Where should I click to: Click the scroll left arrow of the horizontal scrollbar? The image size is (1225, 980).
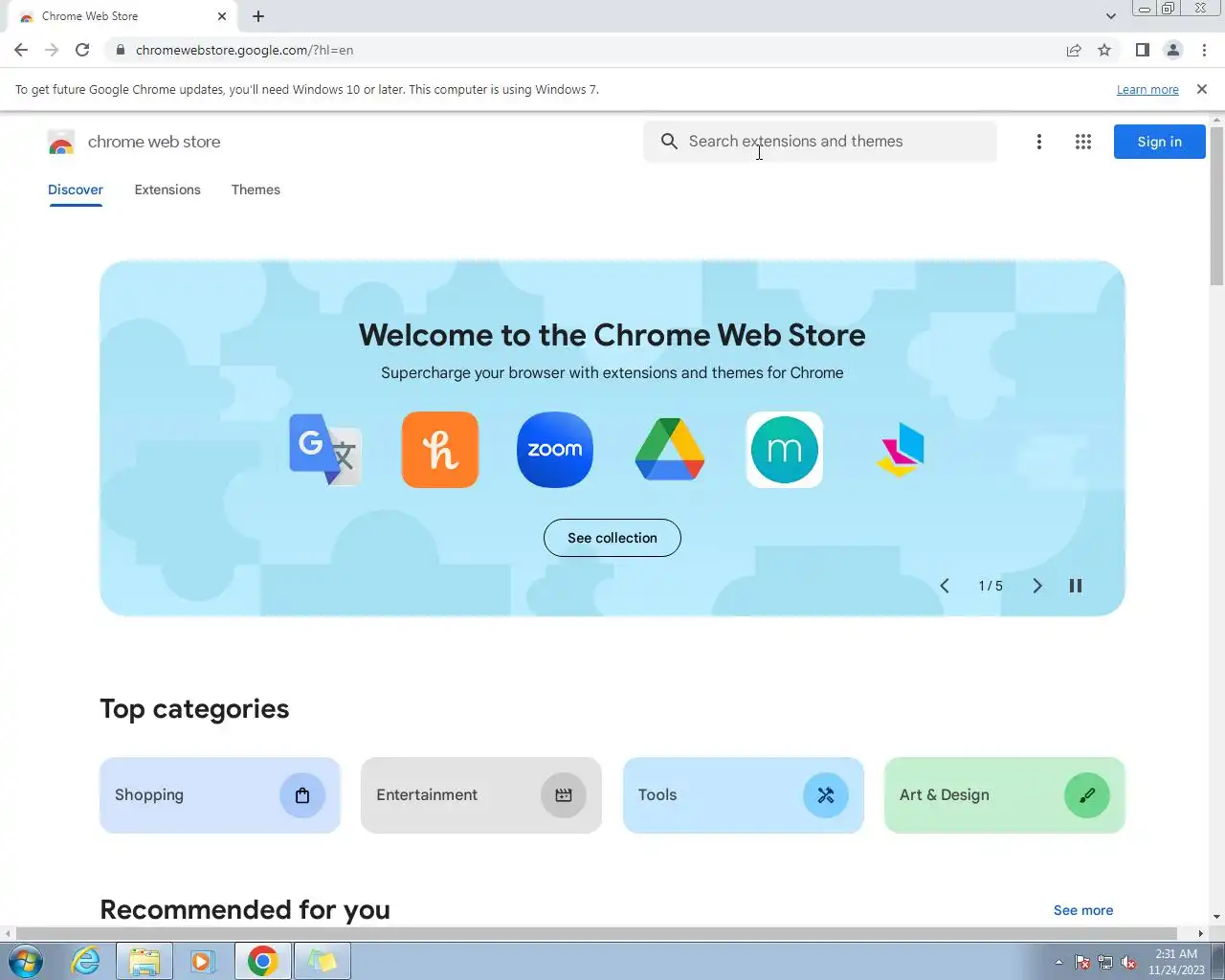[8, 933]
